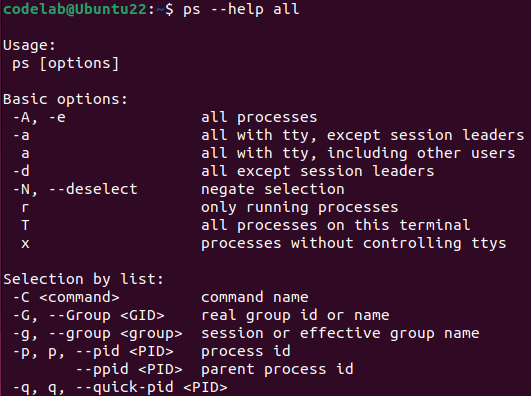Click the 'negate selection' description
531x396 pixels.
coord(273,189)
